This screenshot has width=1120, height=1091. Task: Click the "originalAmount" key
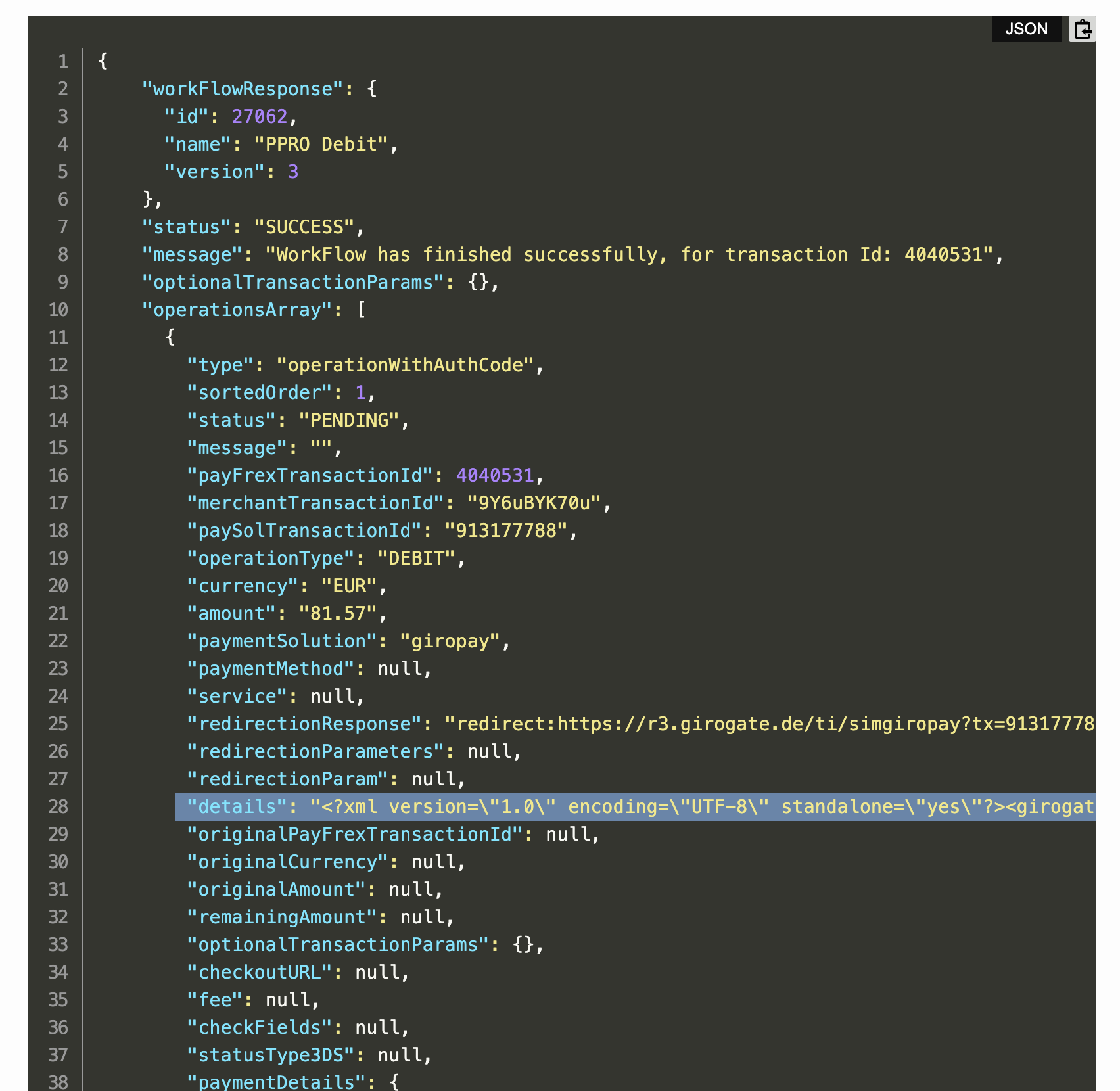pyautogui.click(x=277, y=889)
